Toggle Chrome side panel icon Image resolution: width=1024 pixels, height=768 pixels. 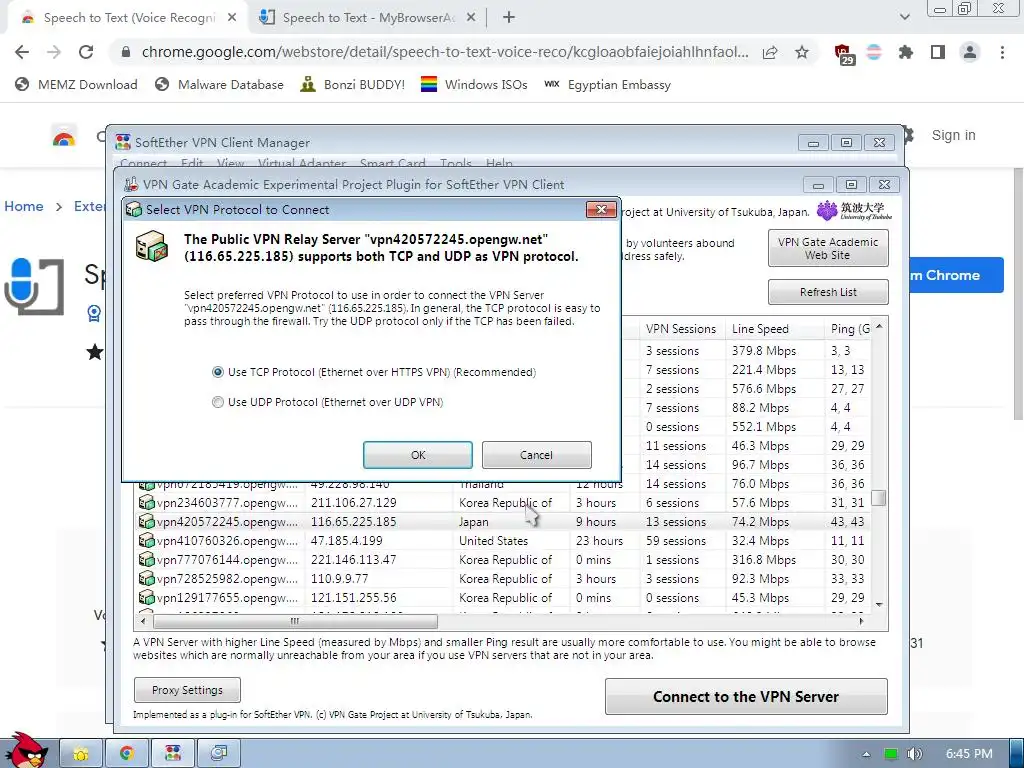[x=938, y=52]
